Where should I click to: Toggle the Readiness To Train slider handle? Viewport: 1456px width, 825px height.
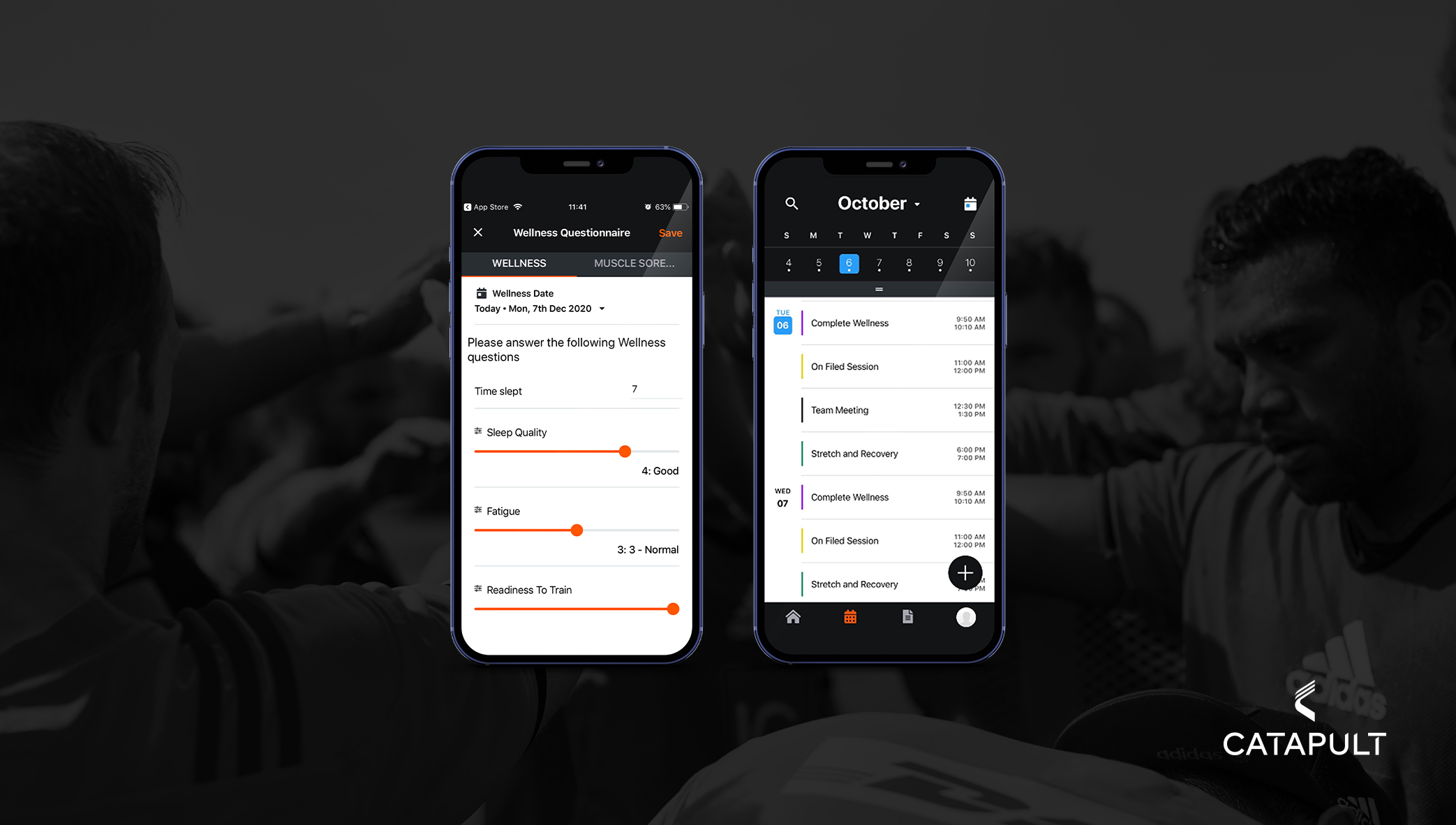click(x=676, y=609)
